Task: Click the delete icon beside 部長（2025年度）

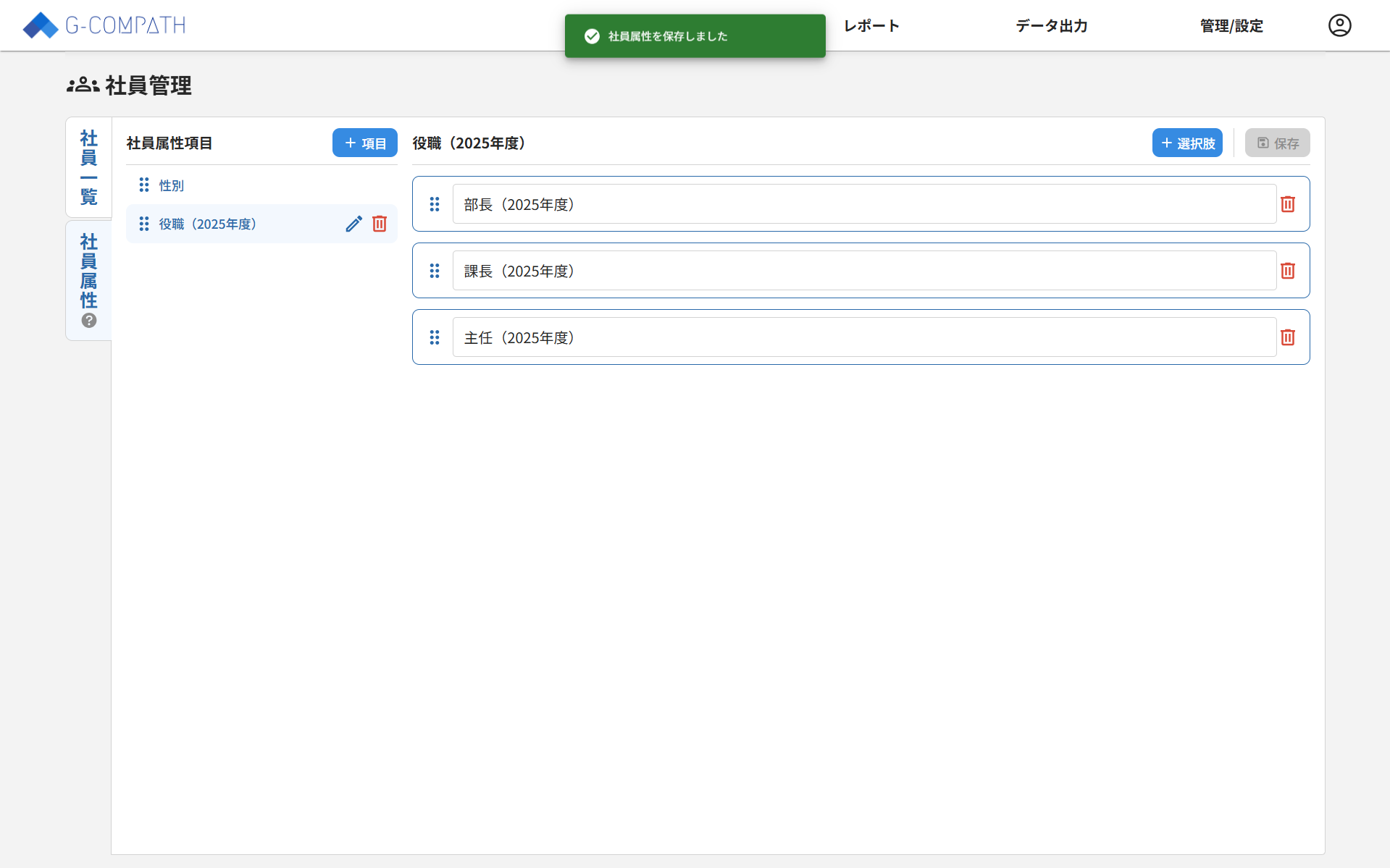Action: tap(1287, 204)
